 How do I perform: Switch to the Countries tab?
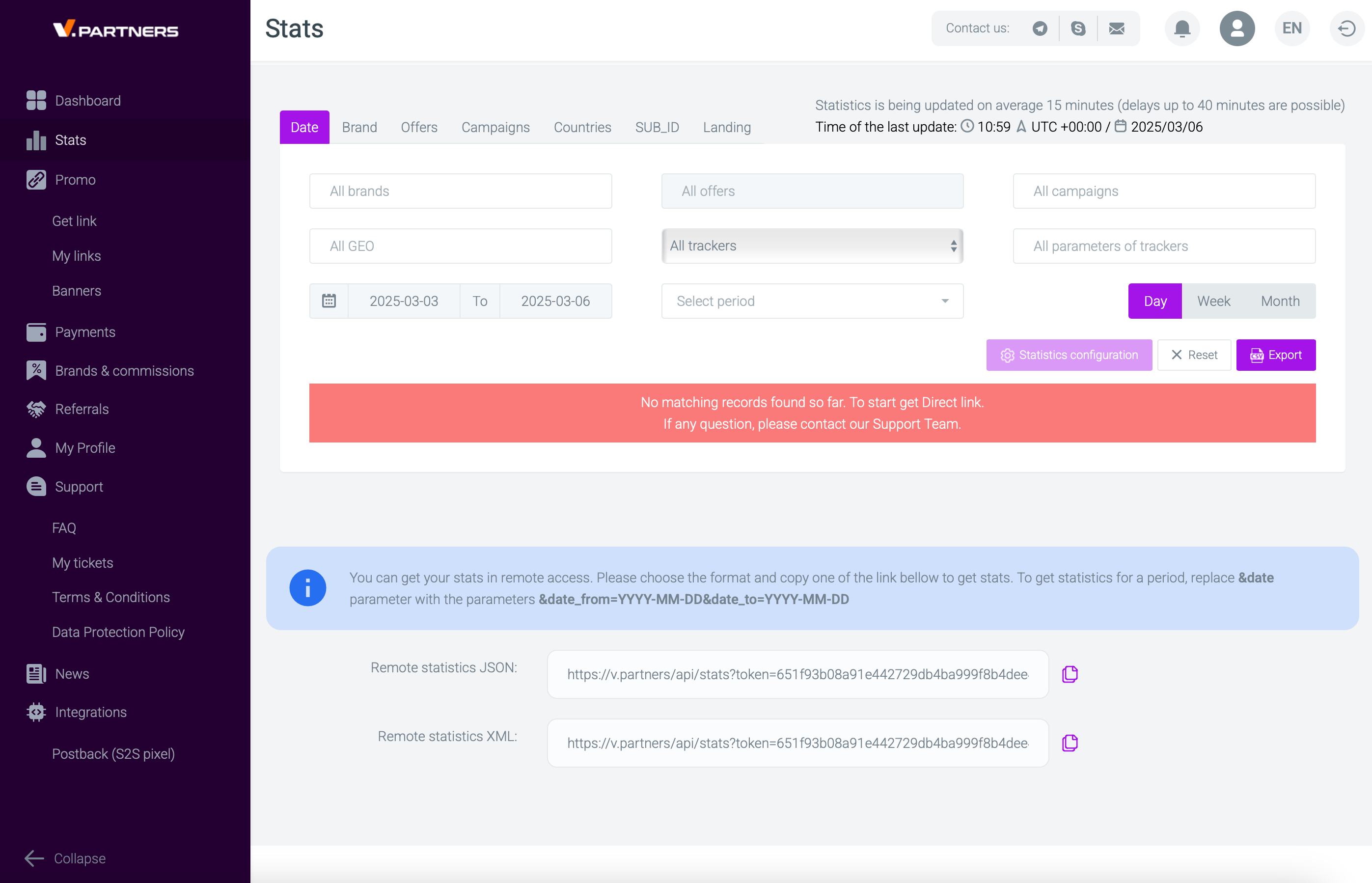point(582,127)
